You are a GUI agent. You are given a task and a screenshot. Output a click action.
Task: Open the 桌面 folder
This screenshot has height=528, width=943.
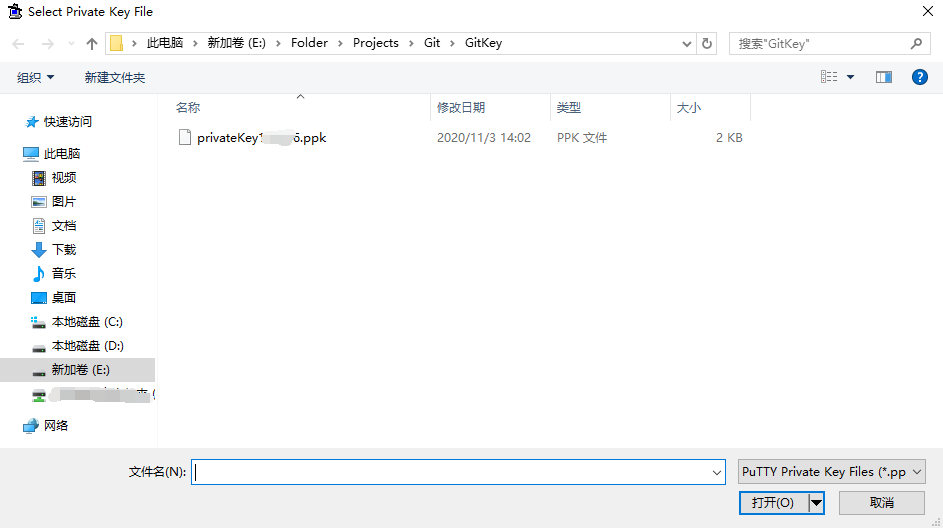point(64,297)
